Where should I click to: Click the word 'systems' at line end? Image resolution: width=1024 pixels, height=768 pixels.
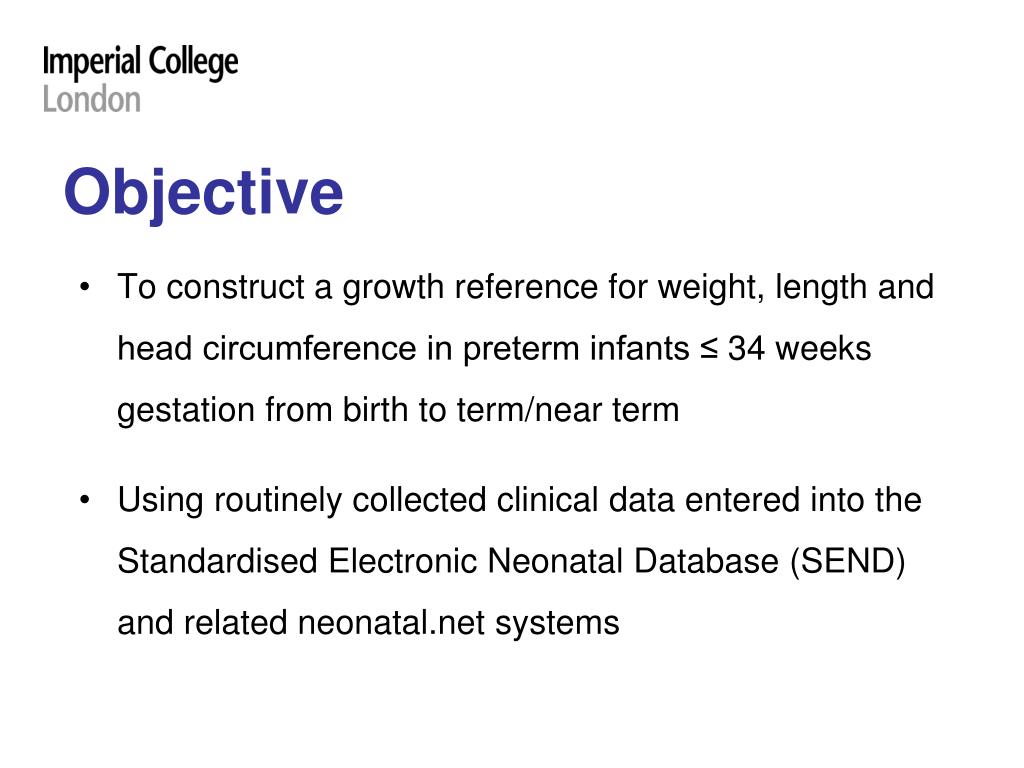point(557,624)
